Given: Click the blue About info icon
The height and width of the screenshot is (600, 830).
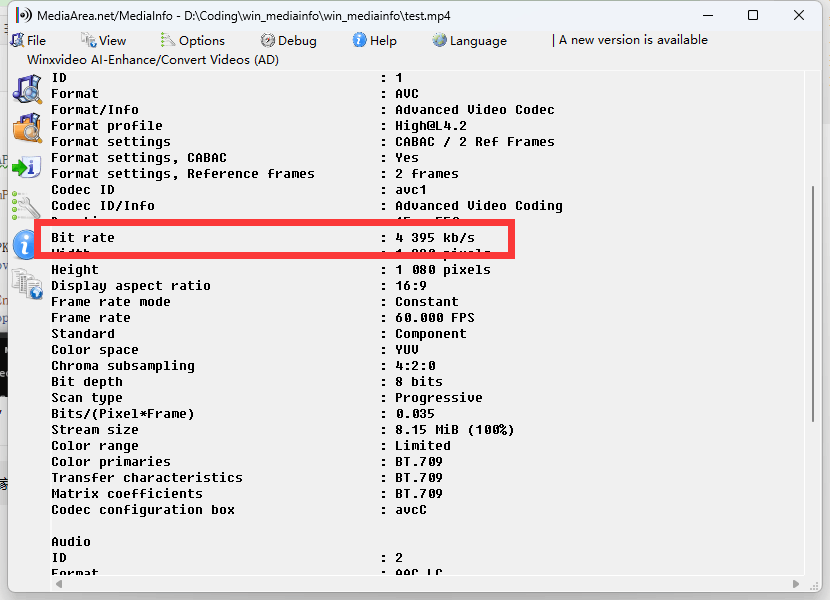Looking at the screenshot, I should [x=24, y=243].
